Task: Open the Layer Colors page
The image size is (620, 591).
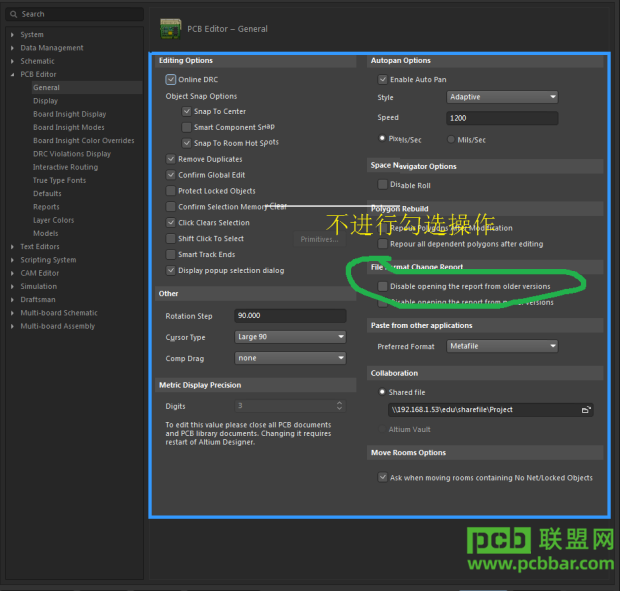Action: (54, 220)
